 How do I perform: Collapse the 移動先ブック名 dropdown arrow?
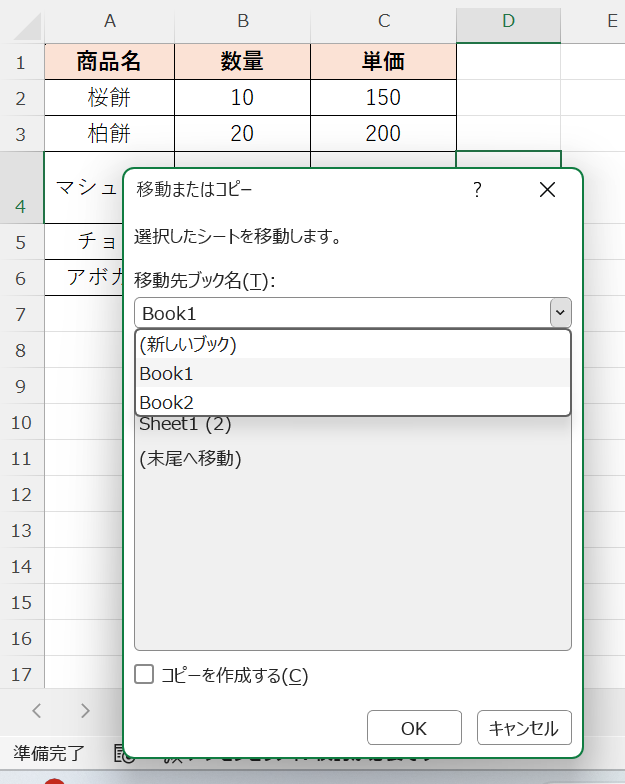click(x=560, y=313)
